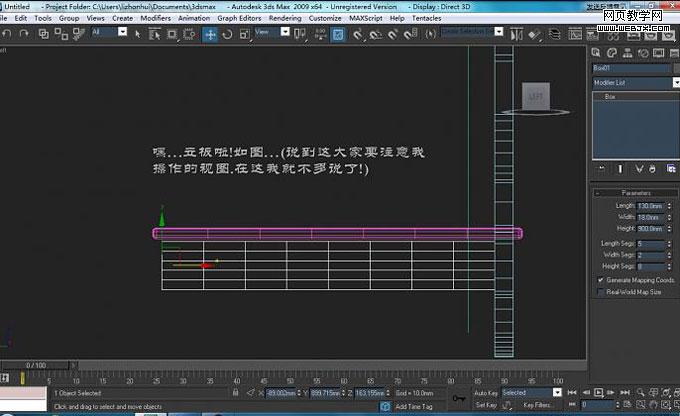This screenshot has width=680, height=416.
Task: Click the Box01 object name field
Action: click(x=631, y=68)
